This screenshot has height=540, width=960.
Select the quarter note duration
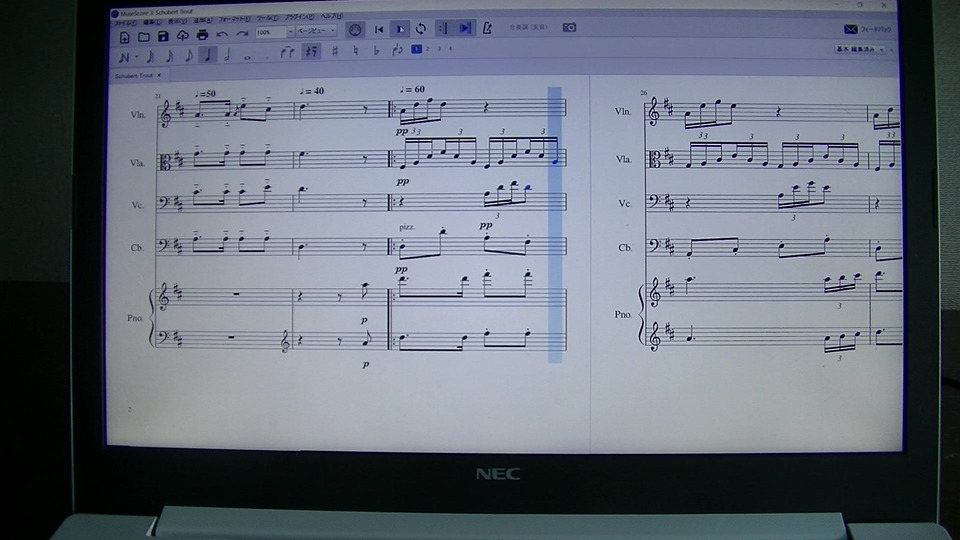(208, 54)
